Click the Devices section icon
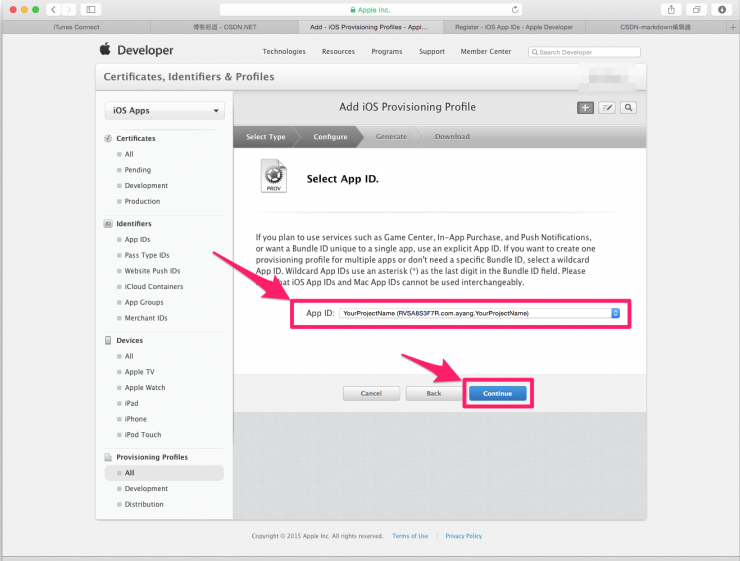 coord(108,340)
